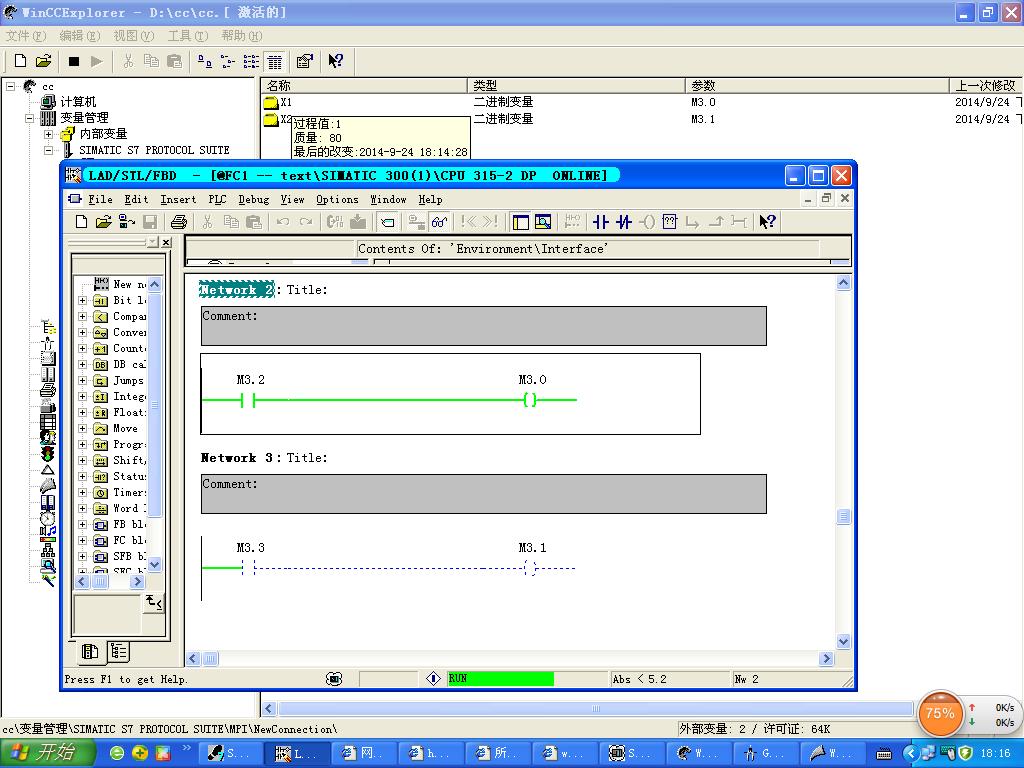Image resolution: width=1024 pixels, height=768 pixels.
Task: Select the M3.2 contact in Network 2
Action: (248, 400)
